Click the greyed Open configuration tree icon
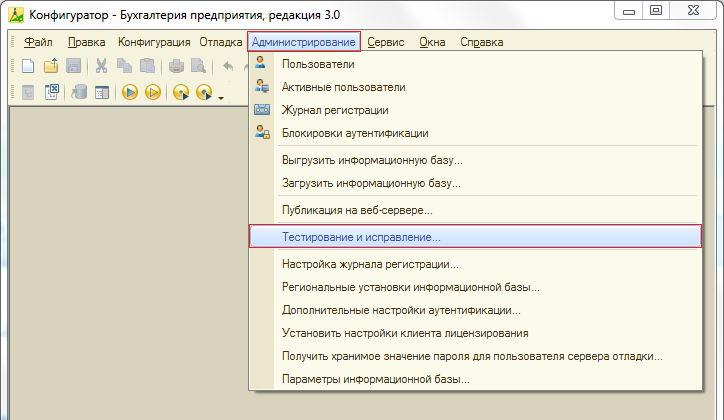Screen dimensions: 724x420 pyautogui.click(x=28, y=92)
